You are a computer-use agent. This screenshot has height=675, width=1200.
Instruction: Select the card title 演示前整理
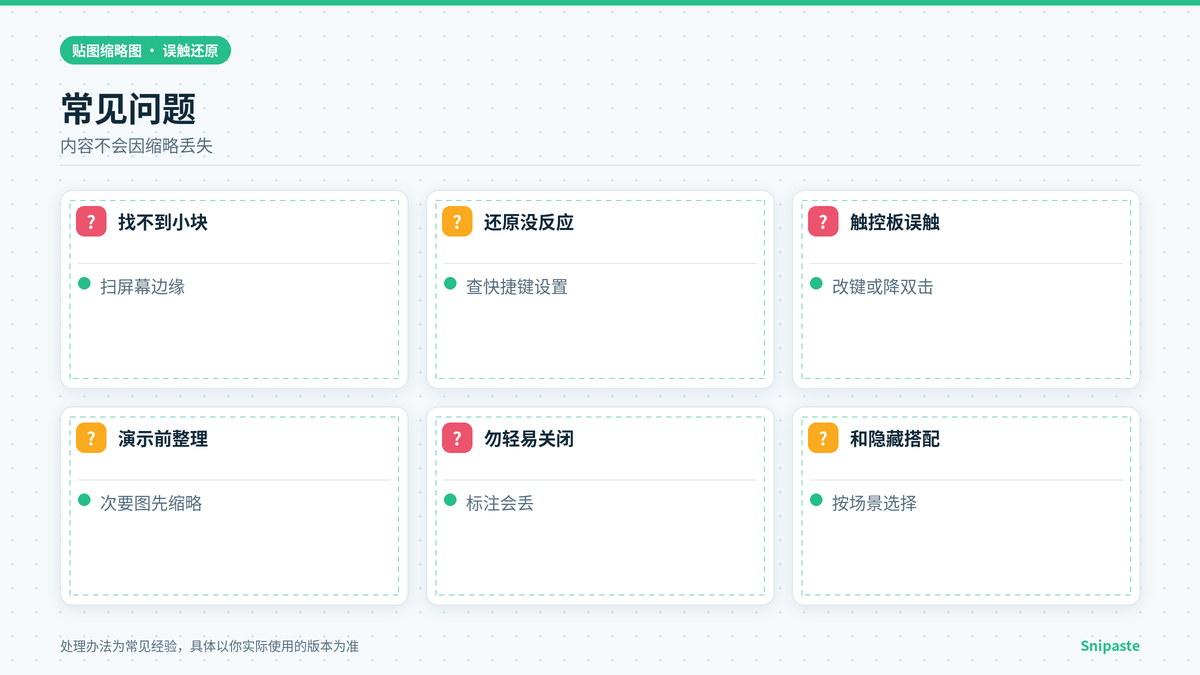pos(163,438)
